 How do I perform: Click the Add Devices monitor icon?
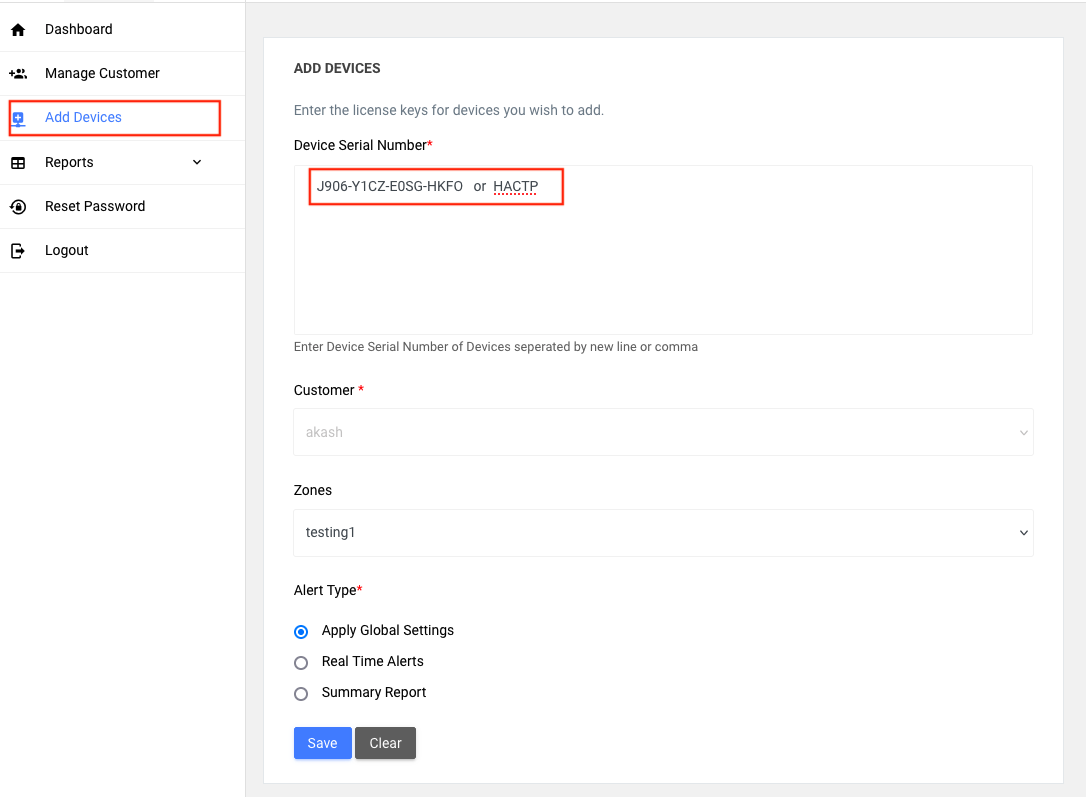[x=18, y=118]
